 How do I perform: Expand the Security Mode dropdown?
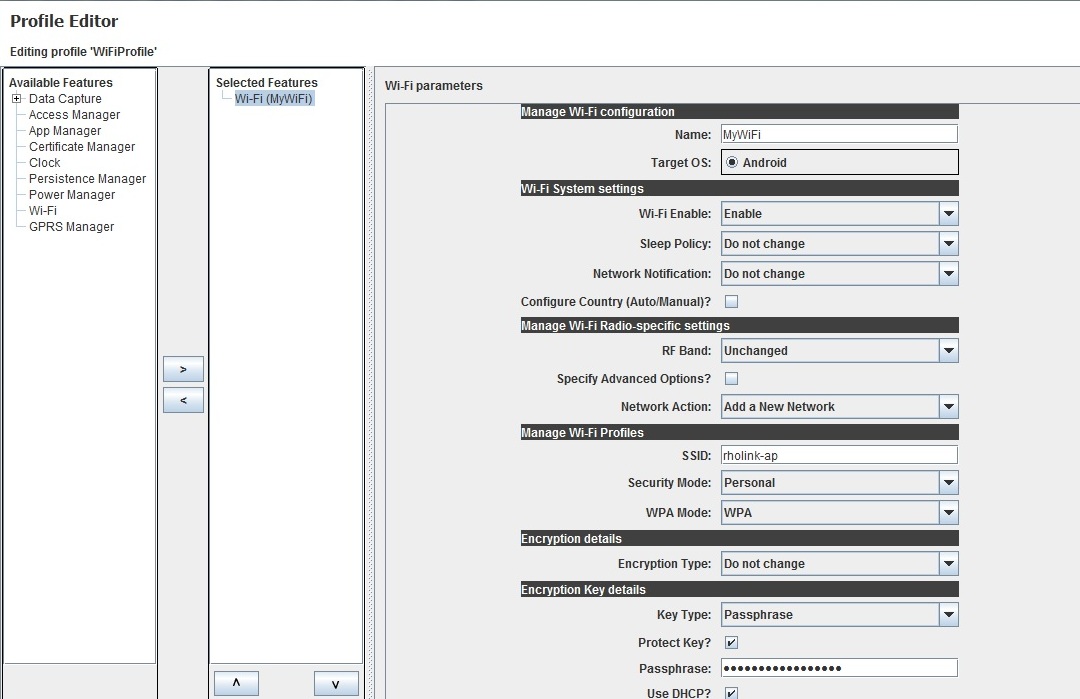(948, 483)
